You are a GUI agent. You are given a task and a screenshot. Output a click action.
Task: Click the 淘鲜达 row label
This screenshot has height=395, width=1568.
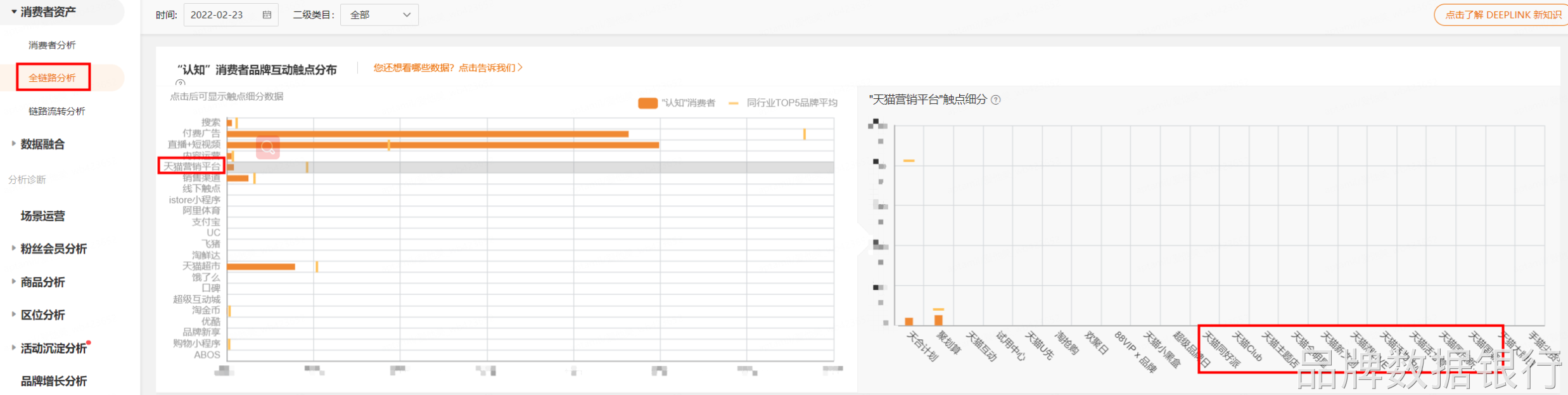(x=206, y=255)
